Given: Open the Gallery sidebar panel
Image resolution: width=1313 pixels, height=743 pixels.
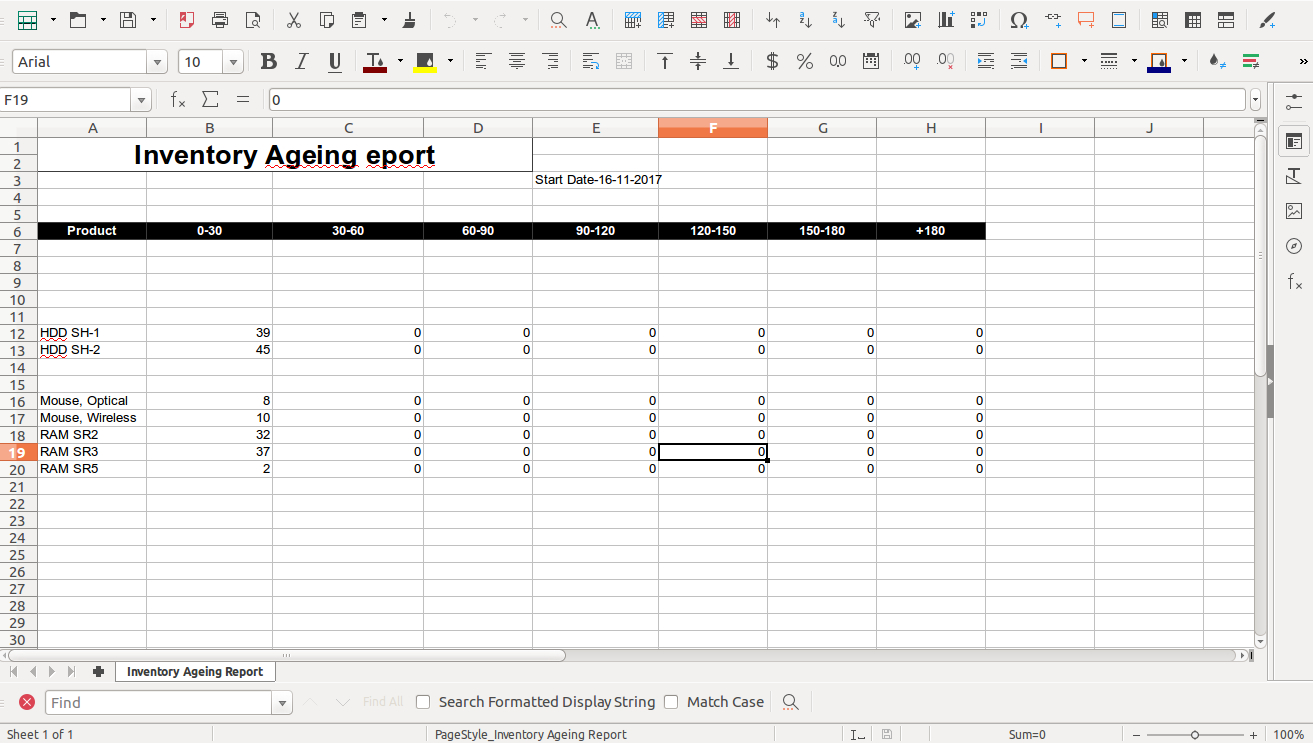Looking at the screenshot, I should (1294, 211).
